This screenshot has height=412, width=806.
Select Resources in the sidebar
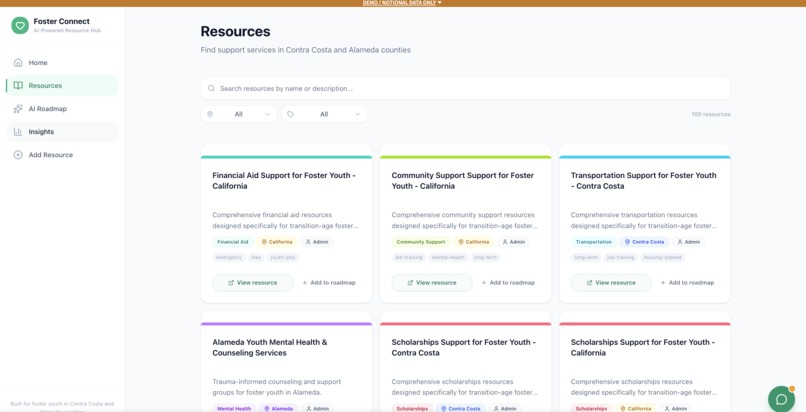click(x=62, y=86)
